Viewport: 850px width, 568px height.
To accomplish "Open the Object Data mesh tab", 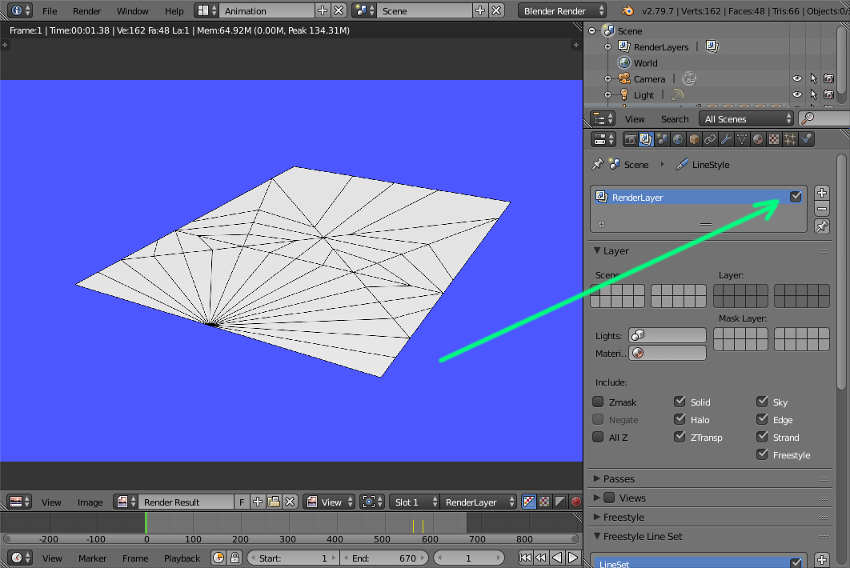I will click(x=742, y=139).
